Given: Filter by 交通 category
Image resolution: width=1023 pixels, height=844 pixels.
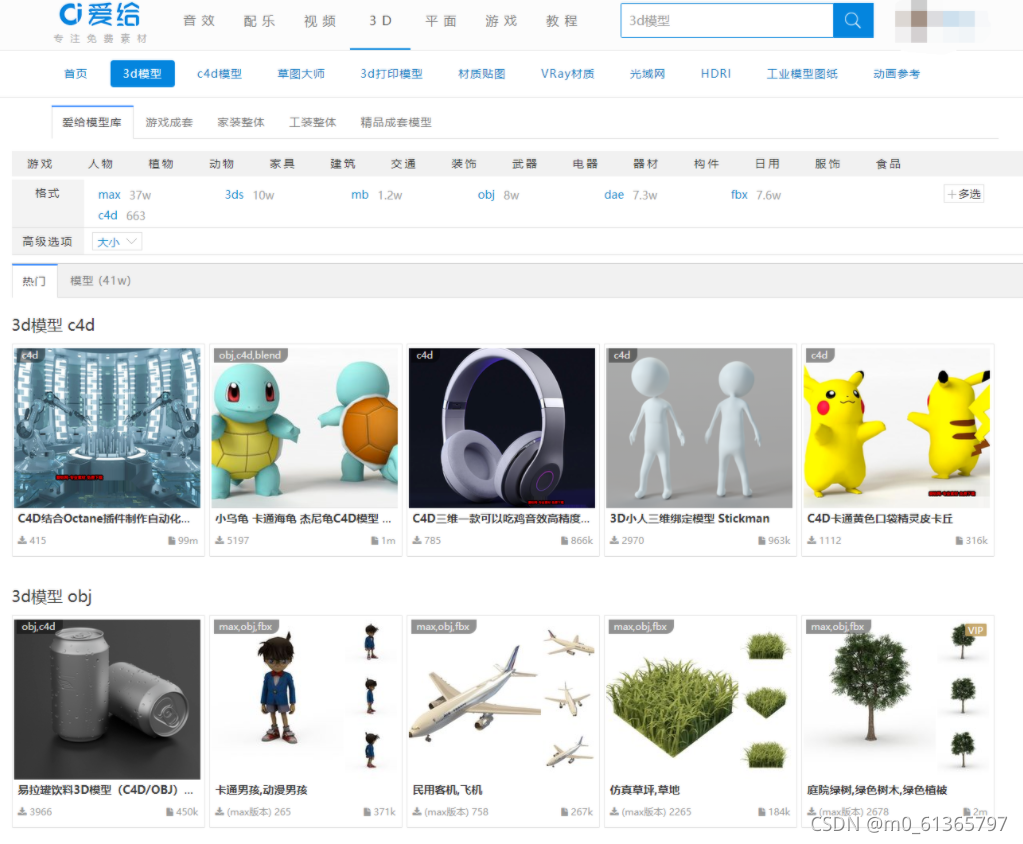Looking at the screenshot, I should pos(403,164).
